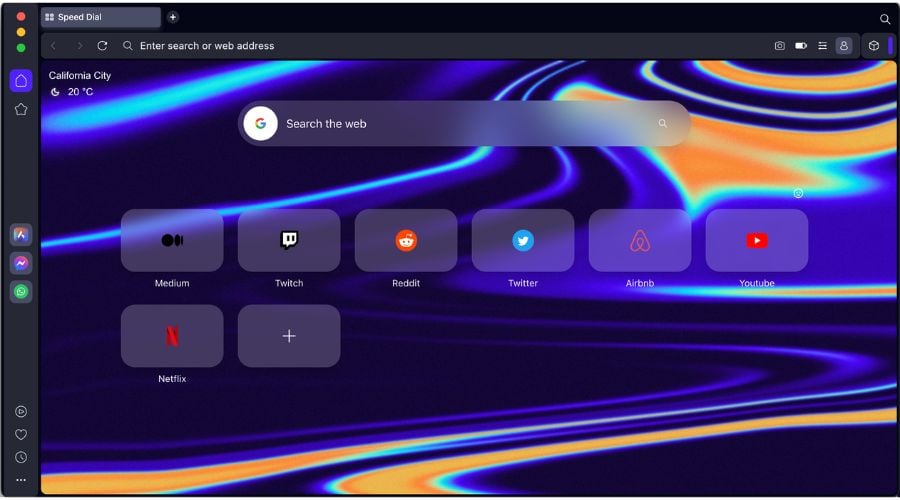Open the Netflix speed dial tile
The image size is (900, 500).
pos(172,336)
